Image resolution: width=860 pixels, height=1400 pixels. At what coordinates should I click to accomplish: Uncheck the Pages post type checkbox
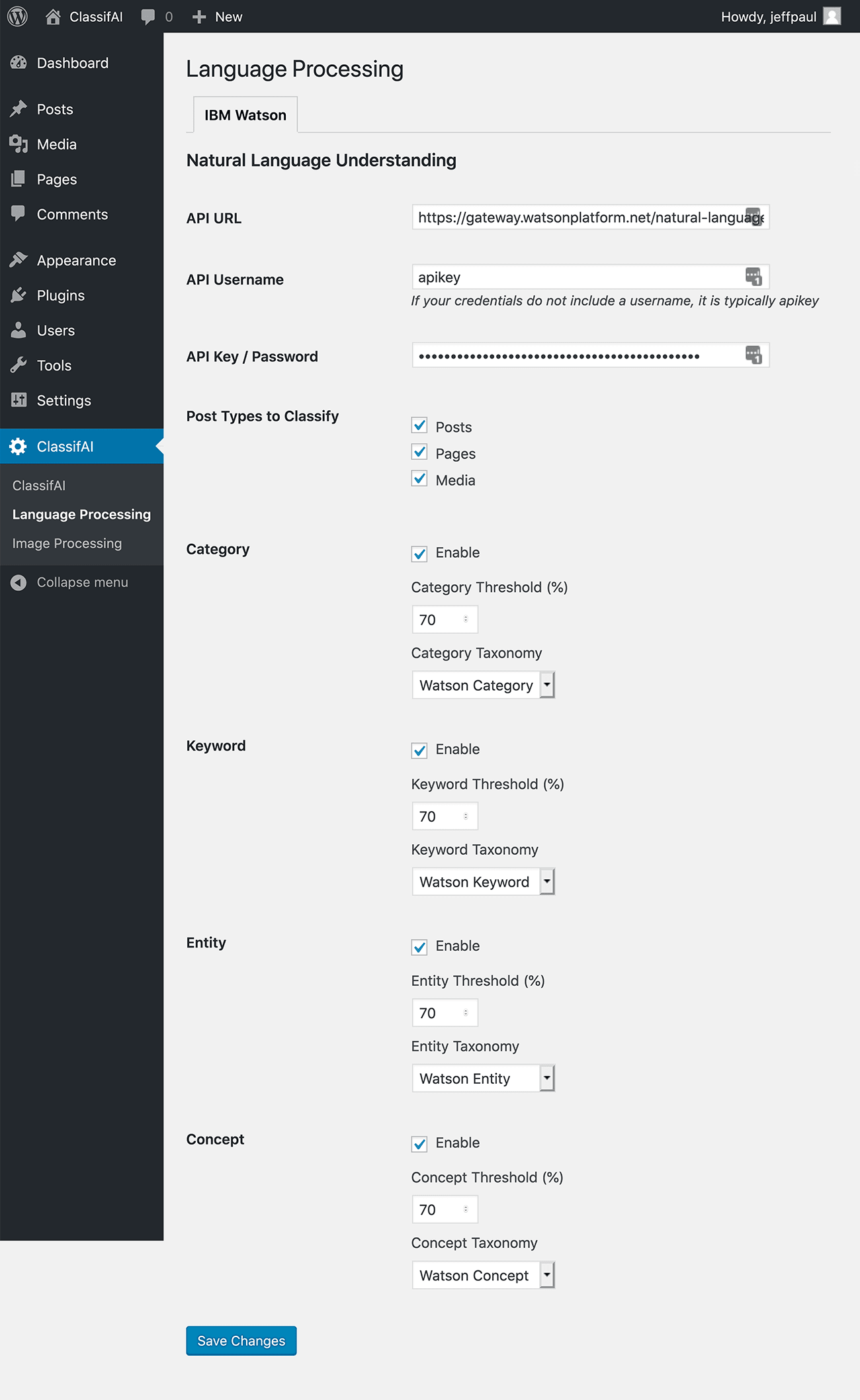419,453
